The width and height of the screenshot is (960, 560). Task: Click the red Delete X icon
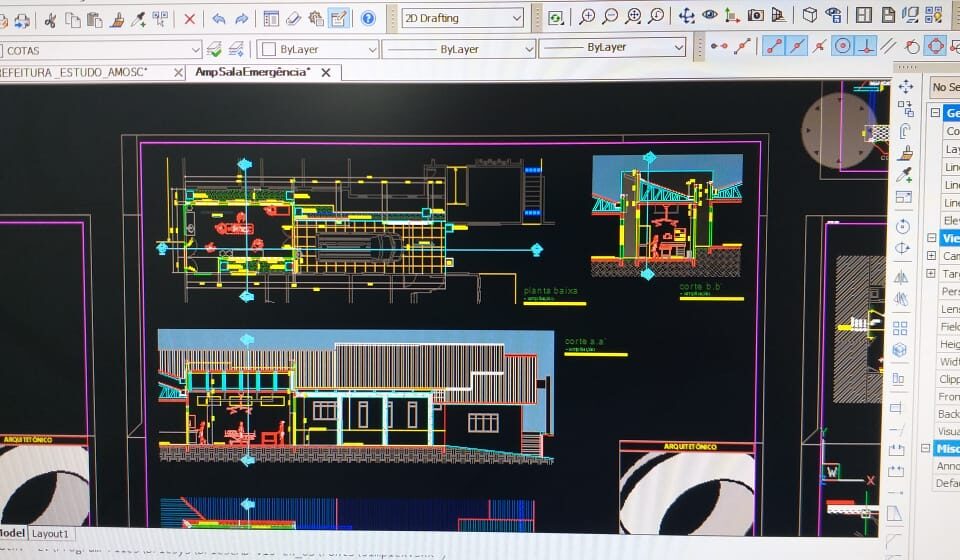click(189, 18)
